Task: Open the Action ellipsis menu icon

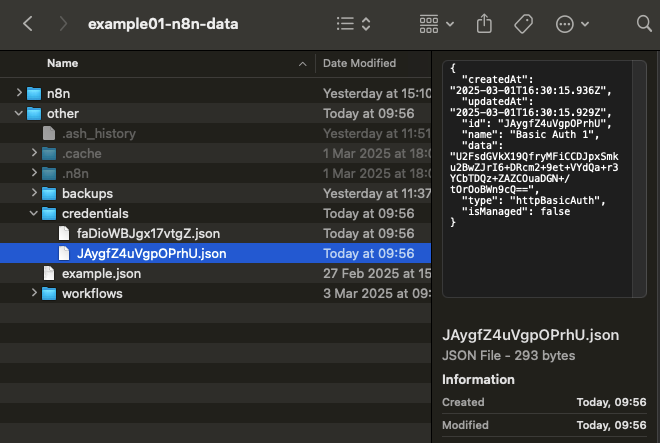Action: point(564,24)
